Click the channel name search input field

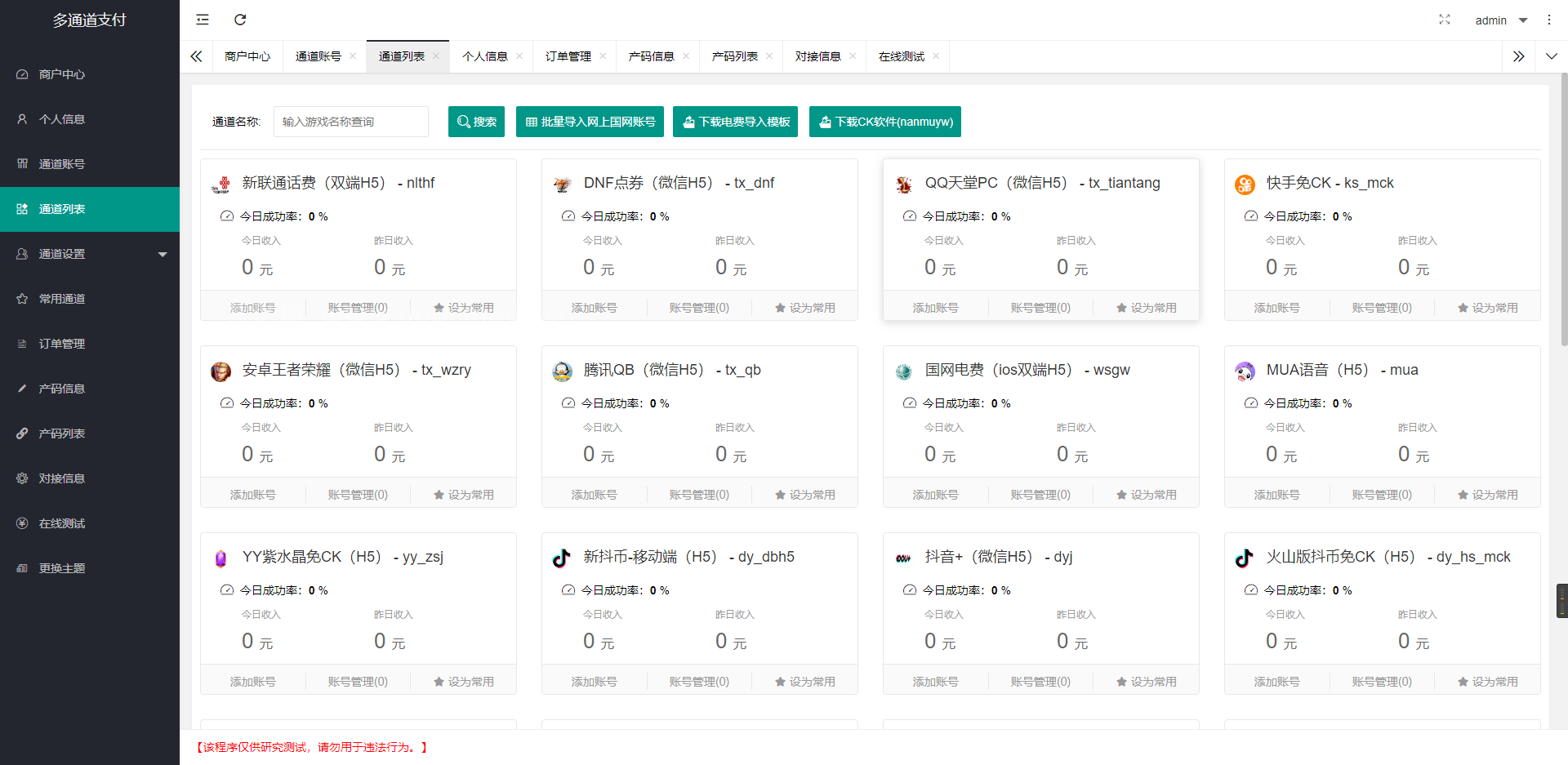tap(351, 121)
